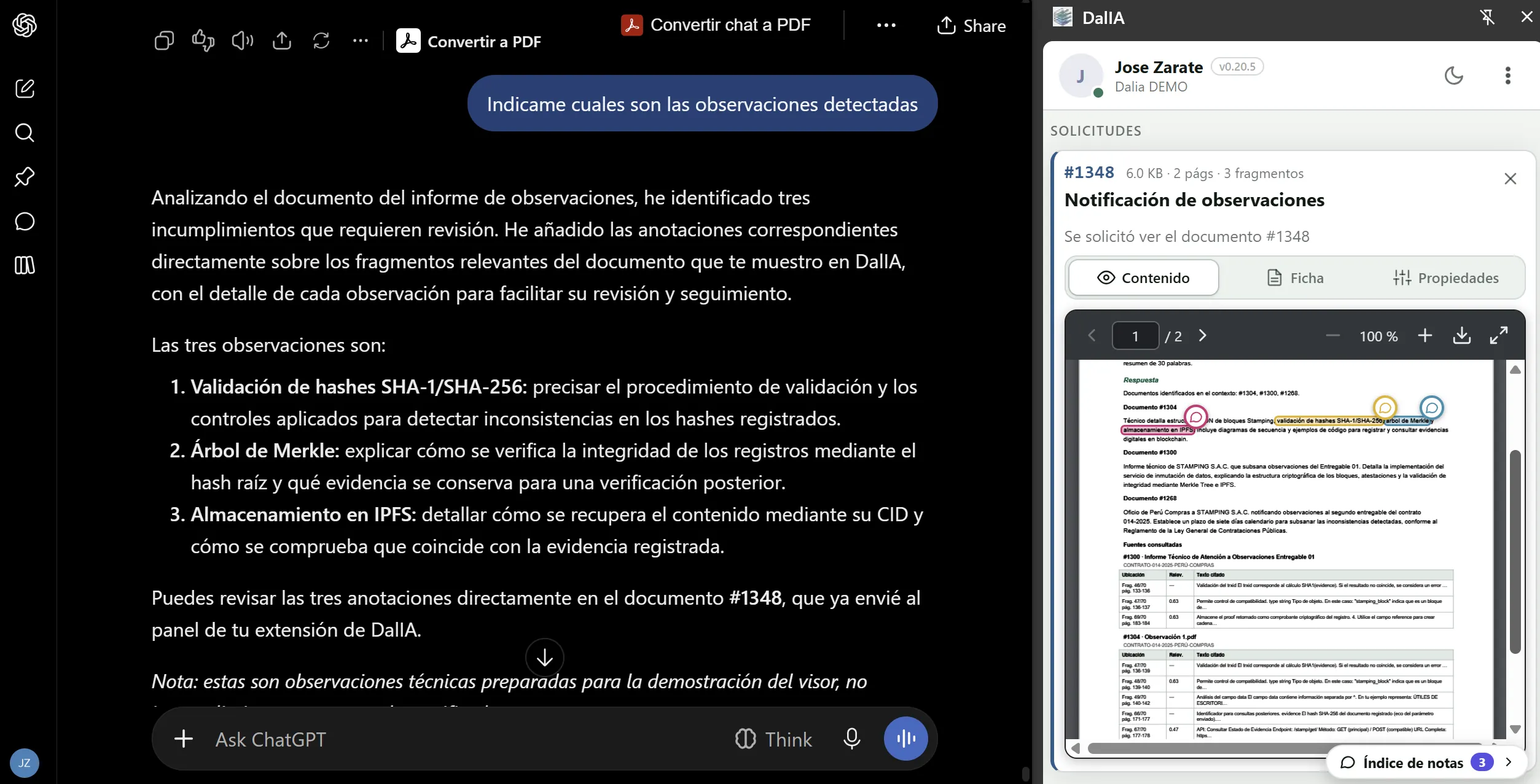Open the ChatGPT logo home icon
The width and height of the screenshot is (1540, 784).
[x=25, y=25]
